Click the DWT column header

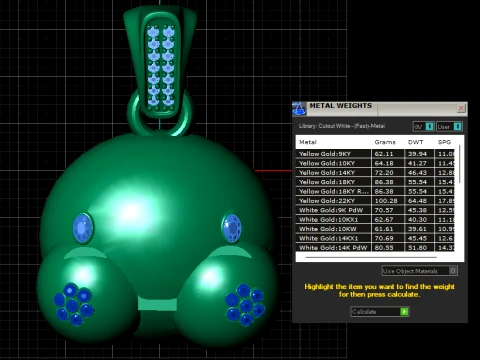(416, 142)
